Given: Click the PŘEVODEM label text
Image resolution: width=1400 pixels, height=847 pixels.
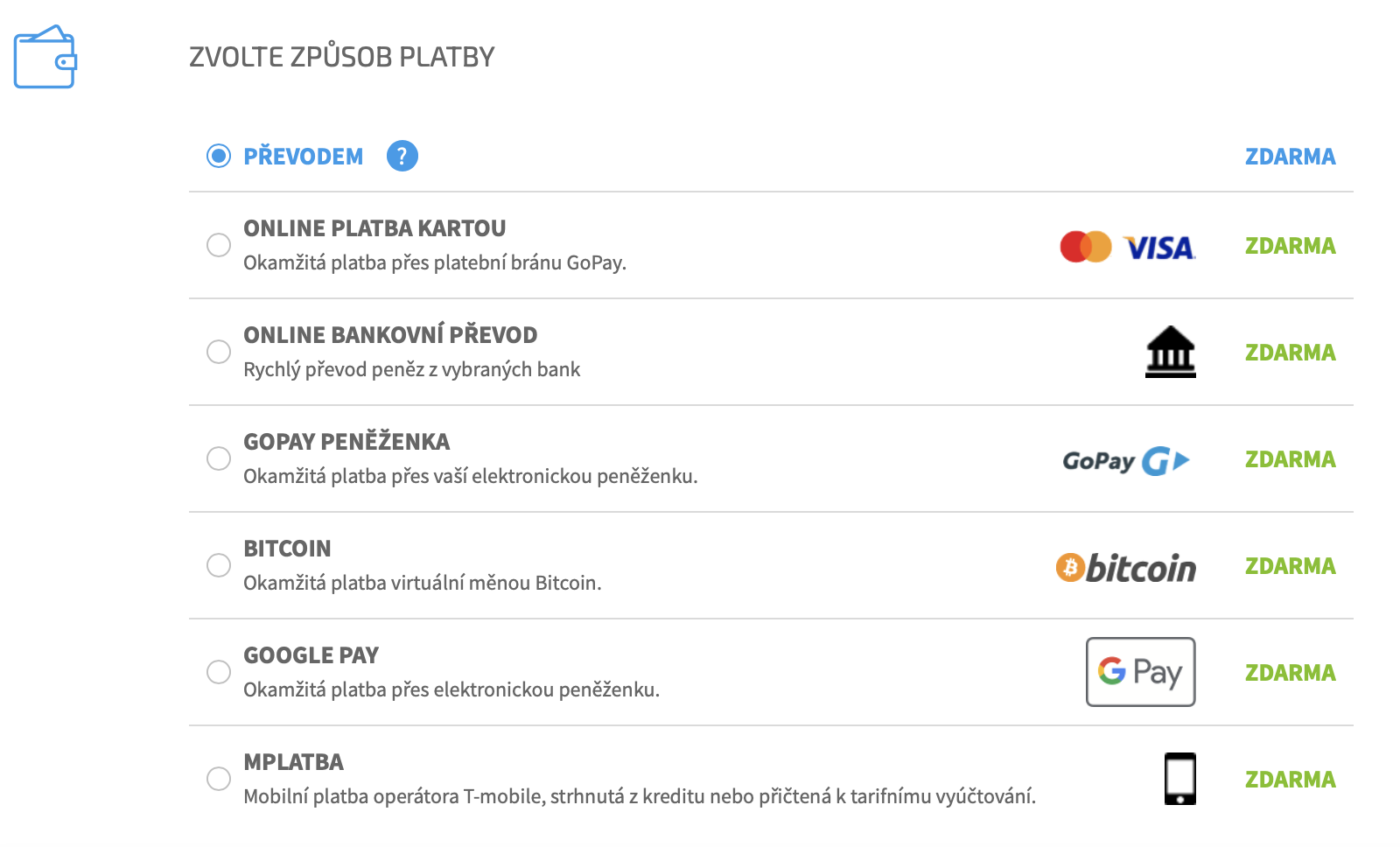Looking at the screenshot, I should pyautogui.click(x=304, y=157).
